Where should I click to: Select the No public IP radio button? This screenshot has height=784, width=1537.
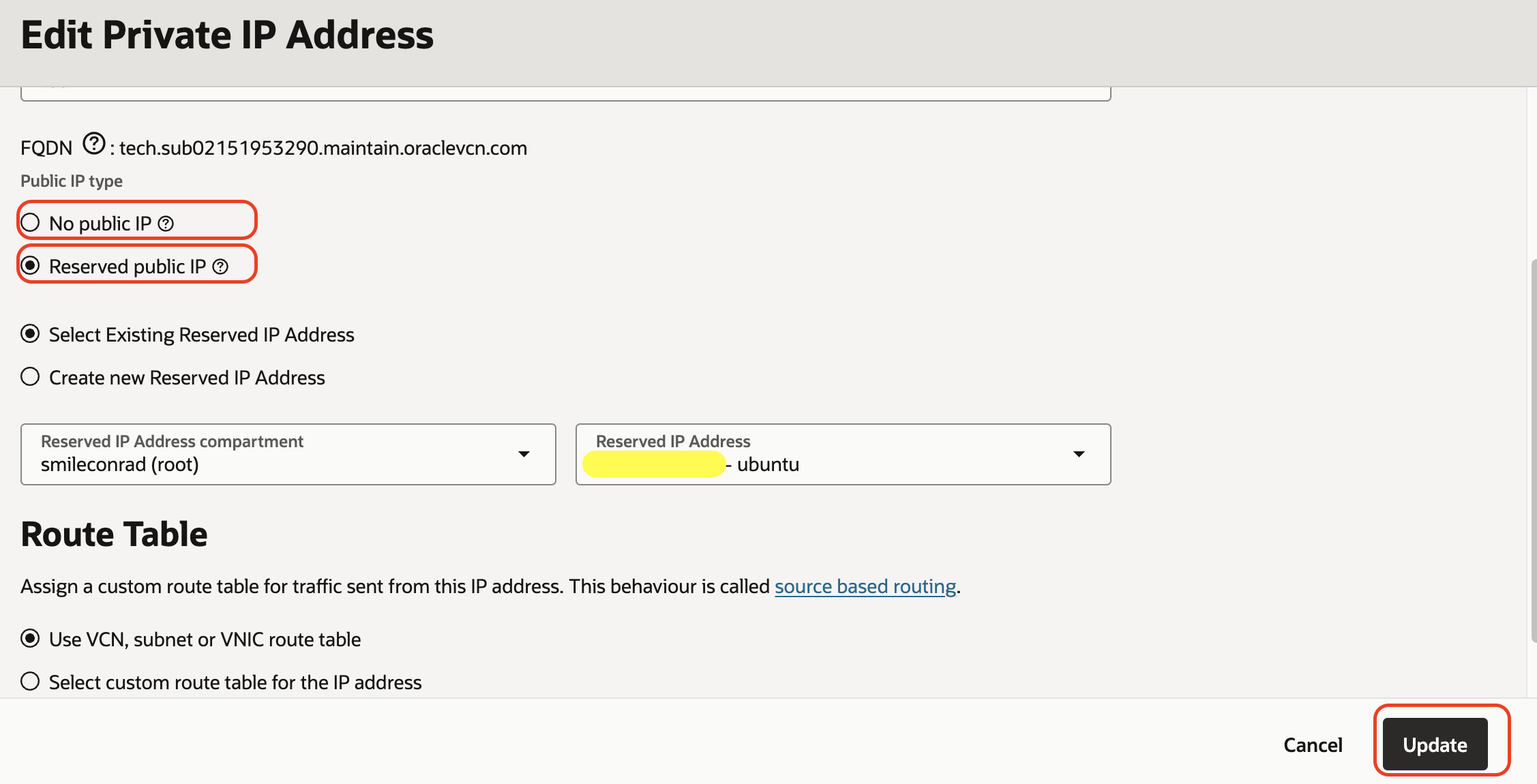pyautogui.click(x=31, y=223)
